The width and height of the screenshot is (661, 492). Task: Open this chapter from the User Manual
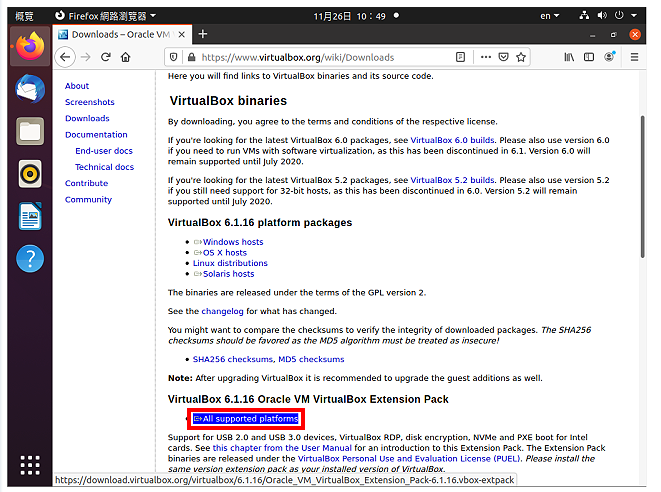(x=282, y=448)
